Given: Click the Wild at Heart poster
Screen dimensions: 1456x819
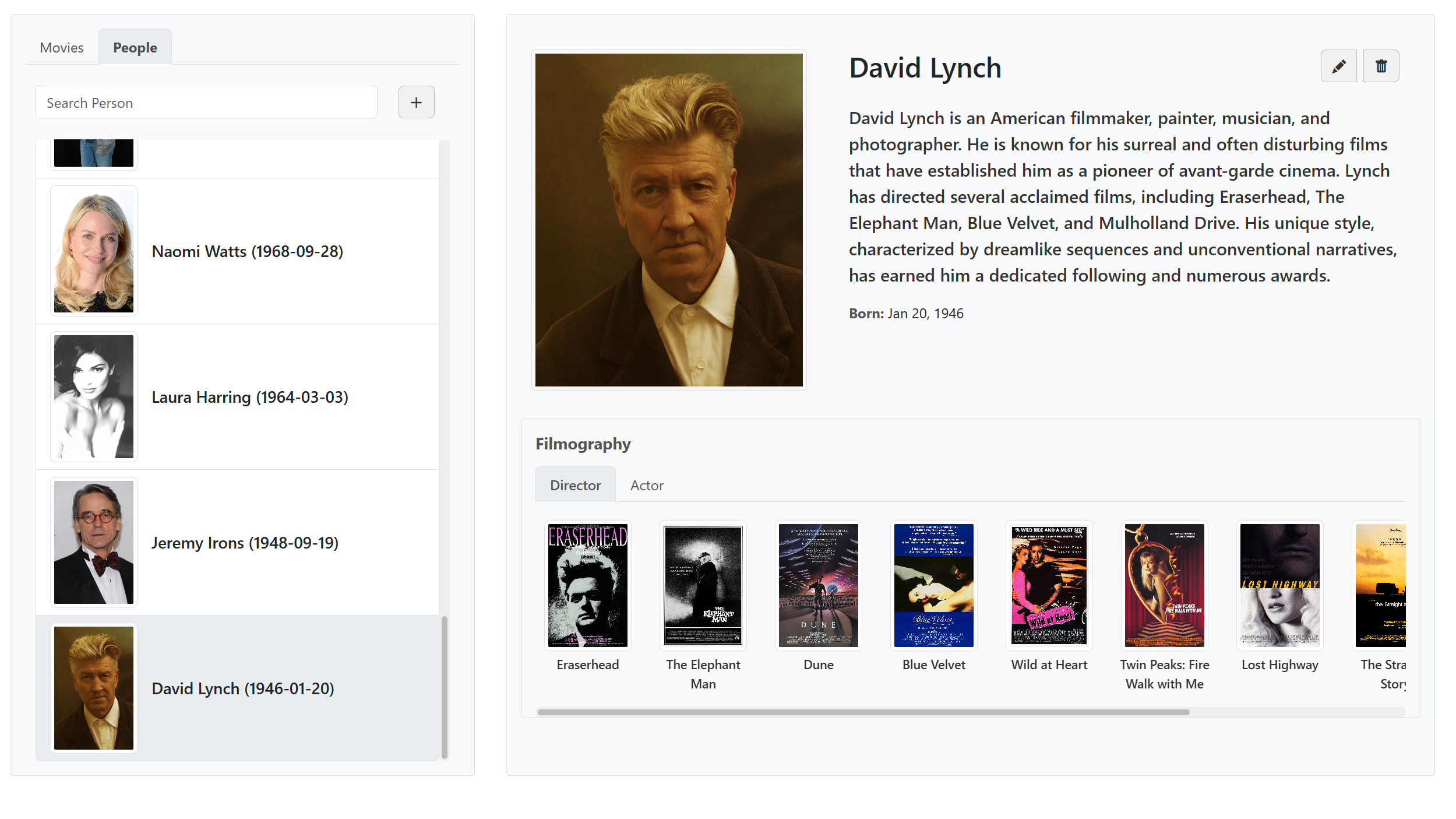Looking at the screenshot, I should [x=1049, y=585].
